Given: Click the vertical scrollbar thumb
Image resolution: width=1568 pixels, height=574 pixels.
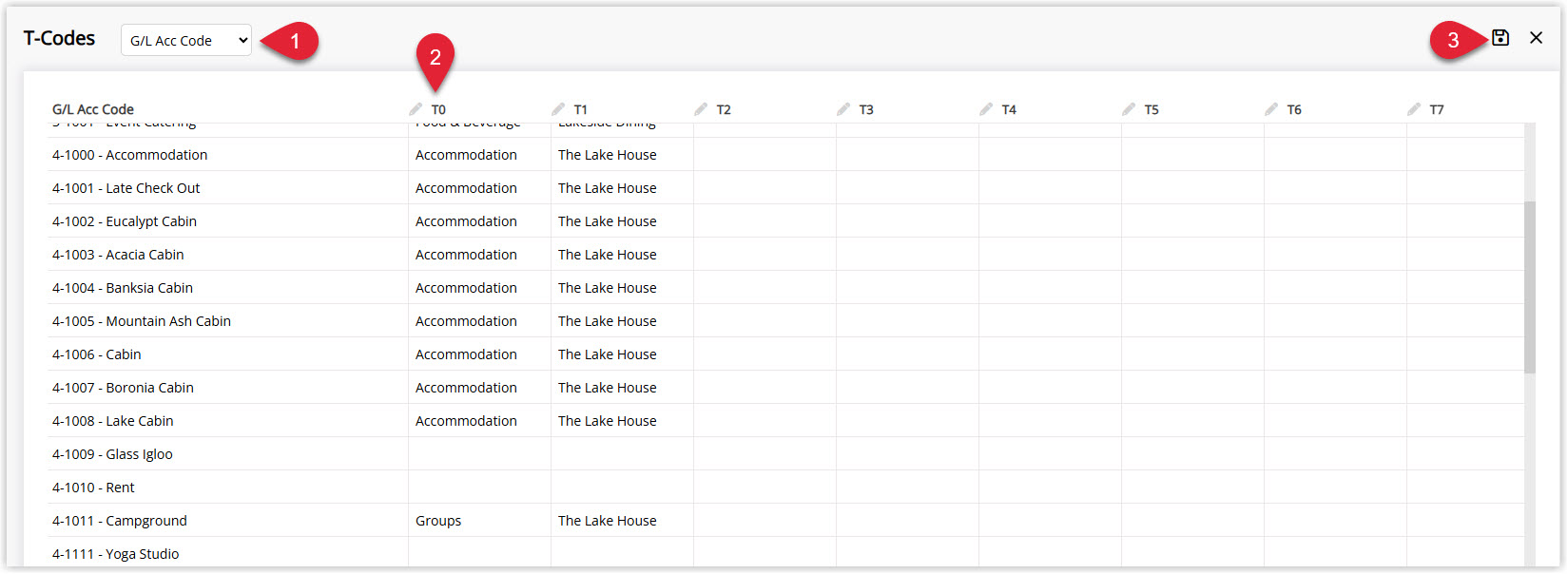Looking at the screenshot, I should [x=1530, y=287].
